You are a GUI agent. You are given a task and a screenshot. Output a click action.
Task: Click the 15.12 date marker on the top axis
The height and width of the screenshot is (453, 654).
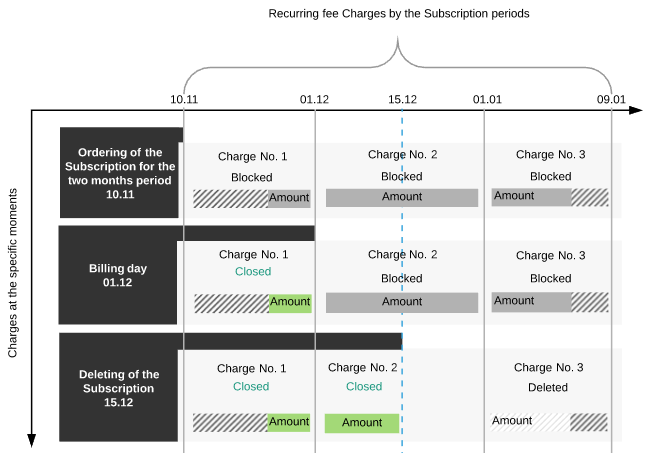click(402, 99)
